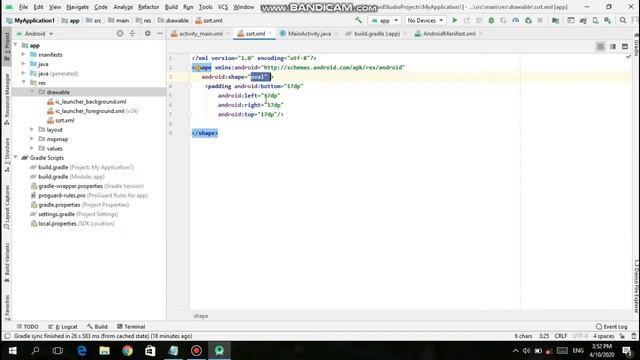The width and height of the screenshot is (640, 360).
Task: Open the Logcat tool window button
Action: click(63, 327)
